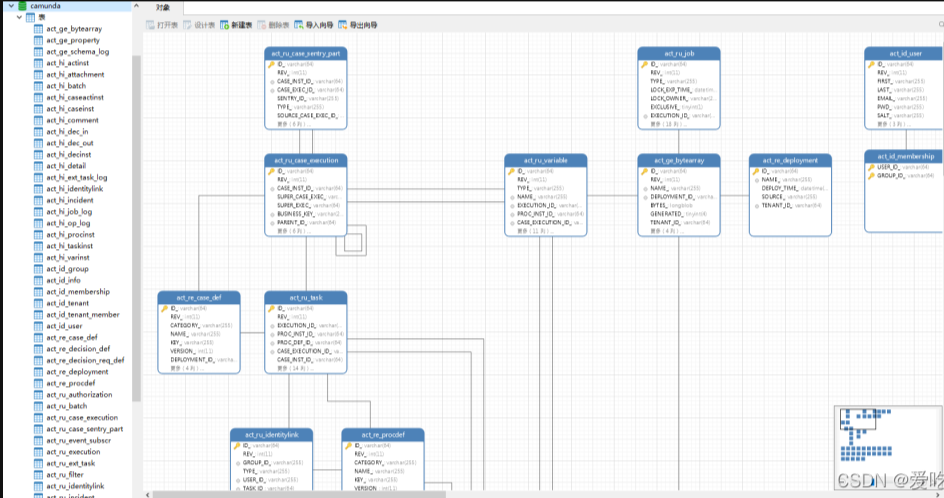944x498 pixels.
Task: Select table icon for act_ge_bytearray in tree
Action: [x=39, y=29]
